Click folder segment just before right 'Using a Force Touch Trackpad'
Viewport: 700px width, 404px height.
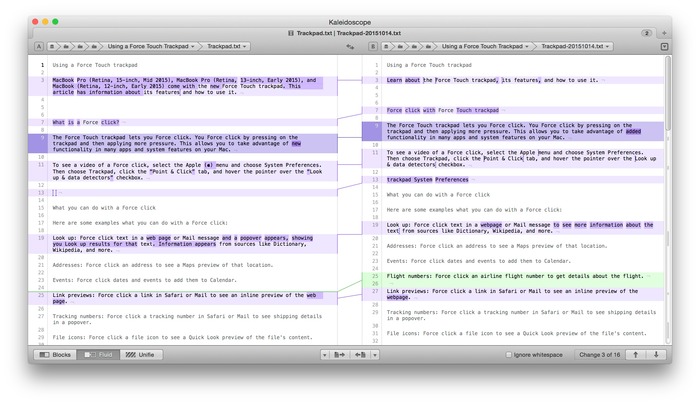428,46
